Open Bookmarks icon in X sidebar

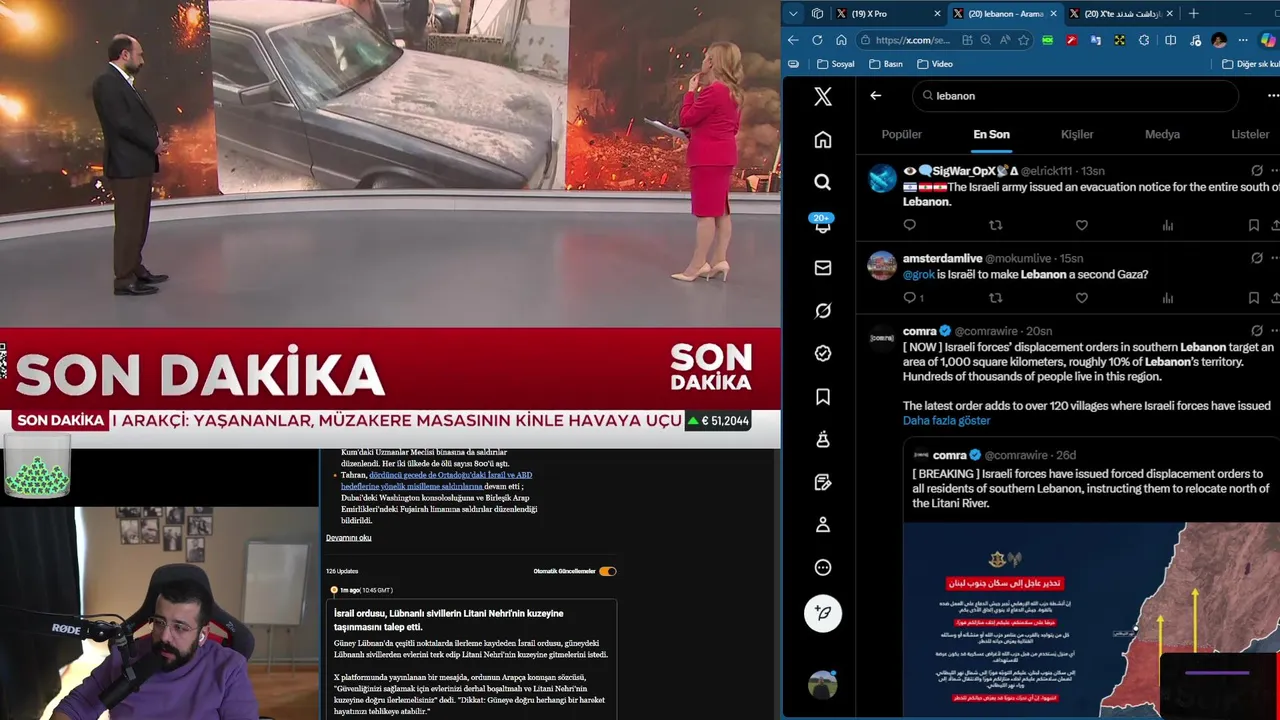click(823, 397)
